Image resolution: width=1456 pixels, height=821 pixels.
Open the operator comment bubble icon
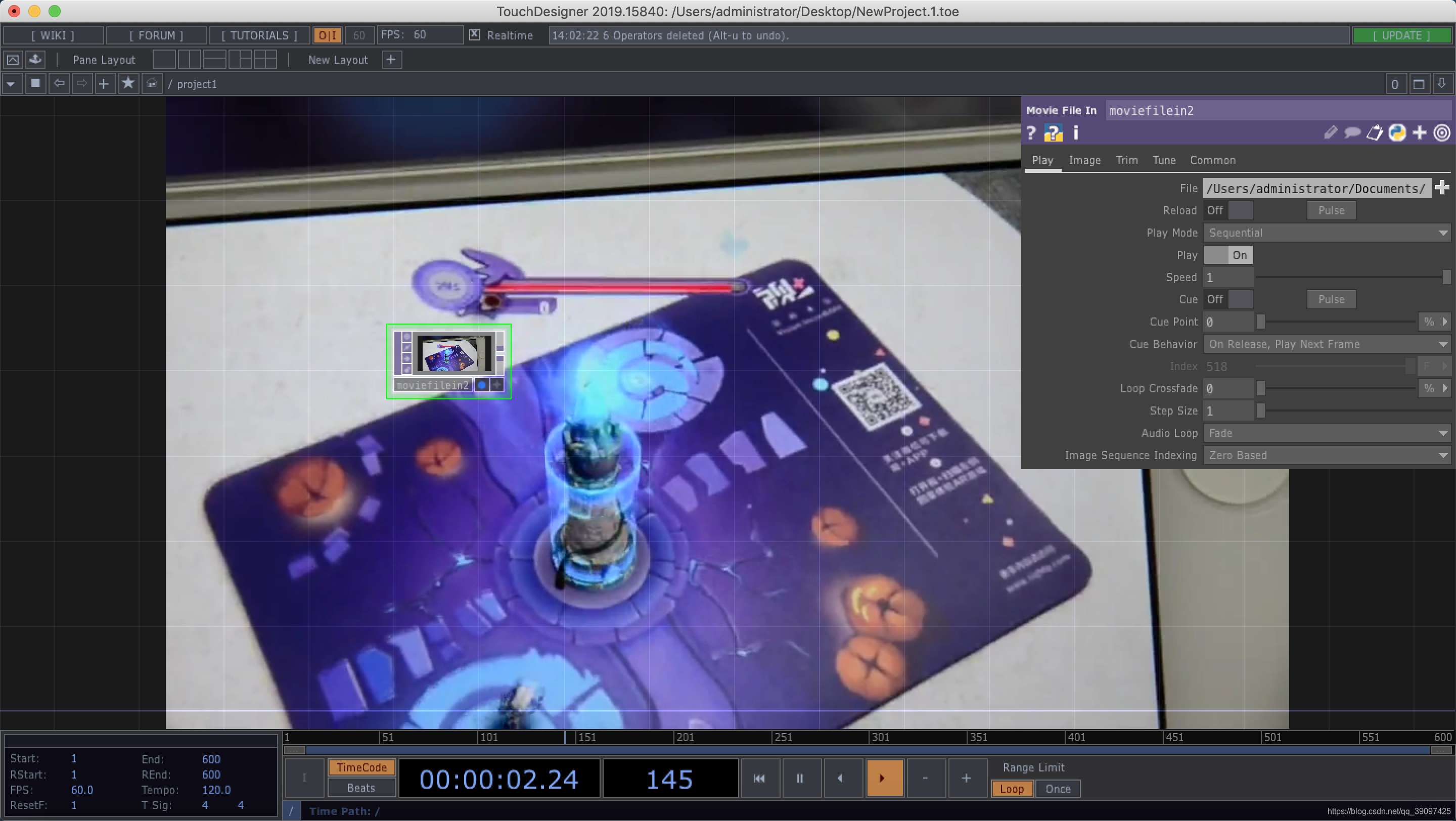[1352, 133]
